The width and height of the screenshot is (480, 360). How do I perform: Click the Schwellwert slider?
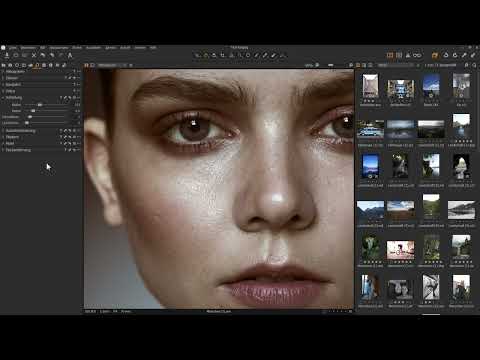(47, 117)
